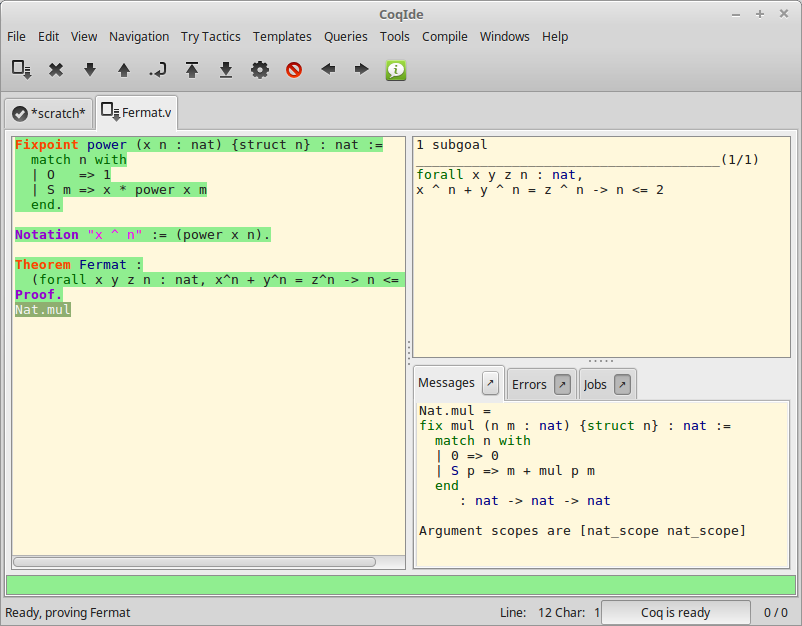This screenshot has height=626, width=802.
Task: Jump to start of script with top-arrow icon
Action: (x=192, y=70)
